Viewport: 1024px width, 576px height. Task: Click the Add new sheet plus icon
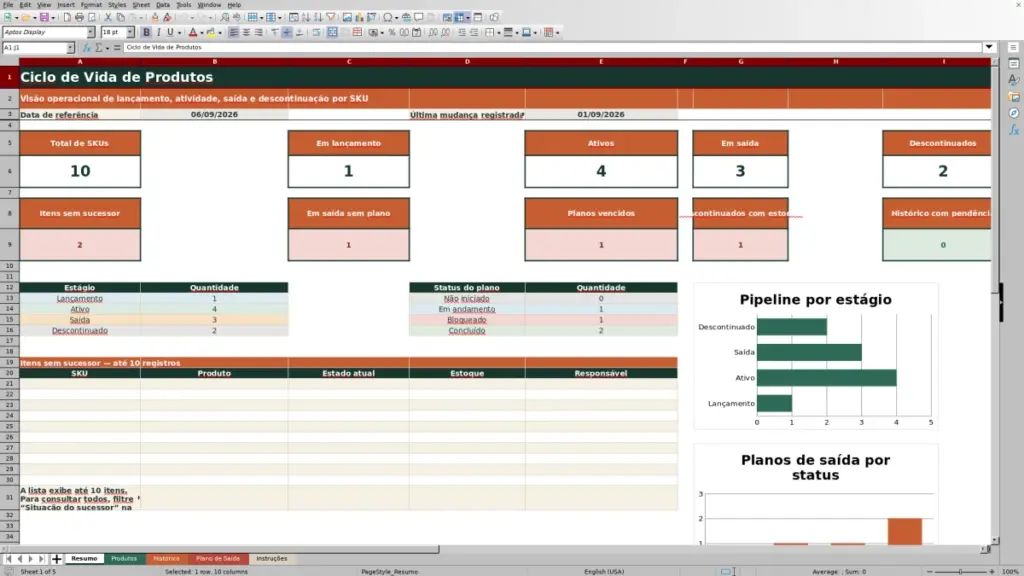[56, 559]
